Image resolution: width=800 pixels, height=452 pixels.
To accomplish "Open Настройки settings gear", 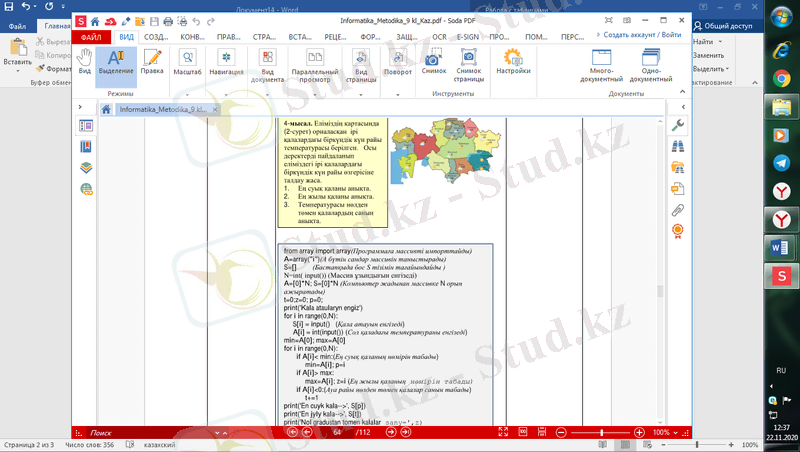I will (513, 63).
